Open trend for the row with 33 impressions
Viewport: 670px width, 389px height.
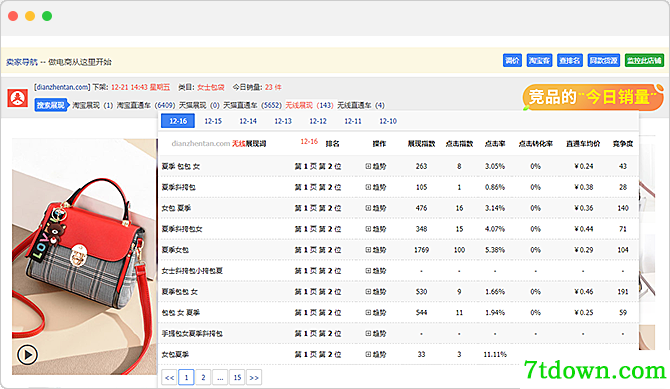pos(376,354)
